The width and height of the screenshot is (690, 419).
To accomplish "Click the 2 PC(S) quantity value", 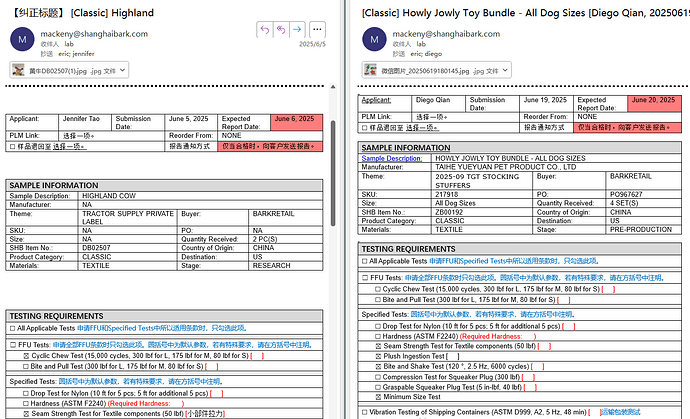I will [x=265, y=239].
